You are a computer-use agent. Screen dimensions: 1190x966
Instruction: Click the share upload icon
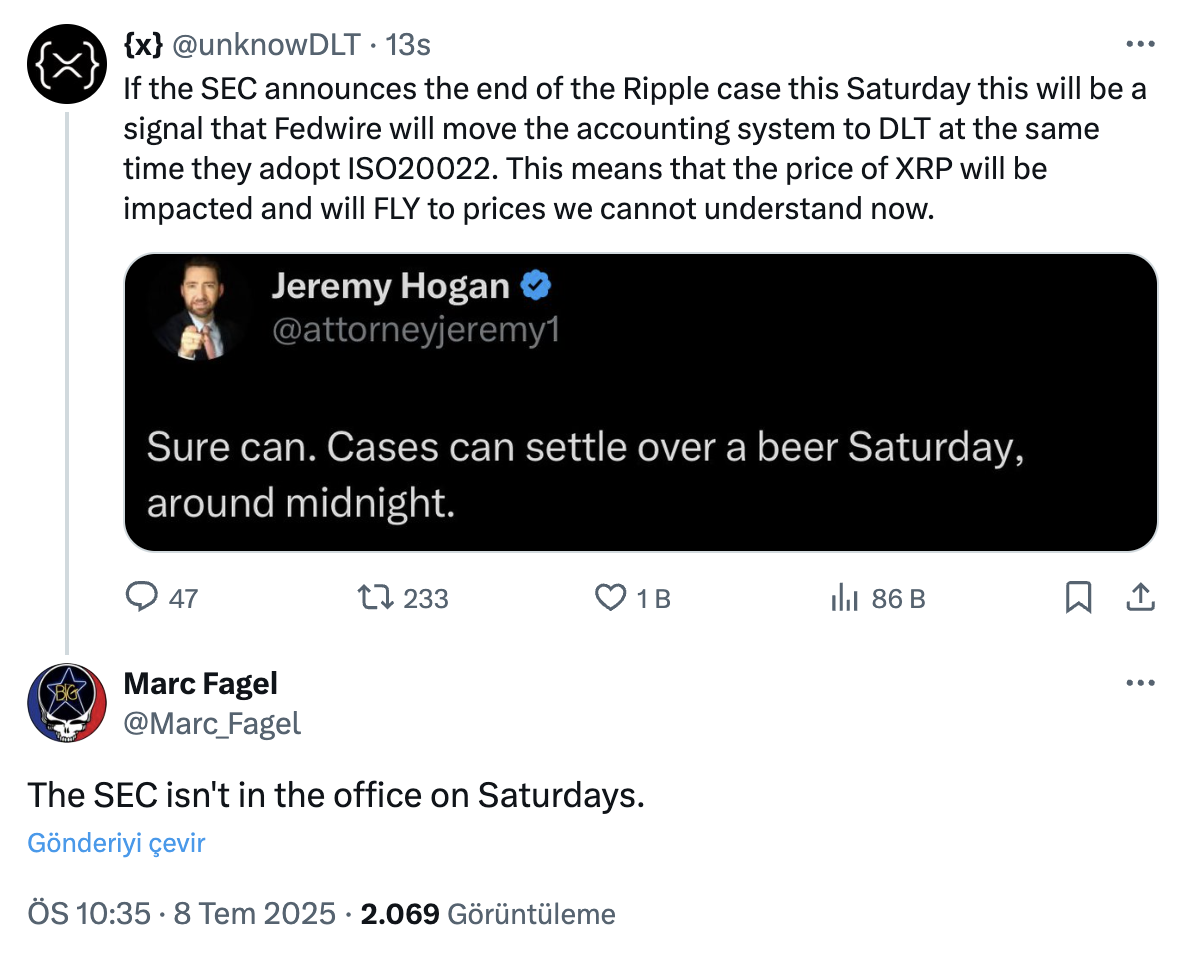point(1141,598)
